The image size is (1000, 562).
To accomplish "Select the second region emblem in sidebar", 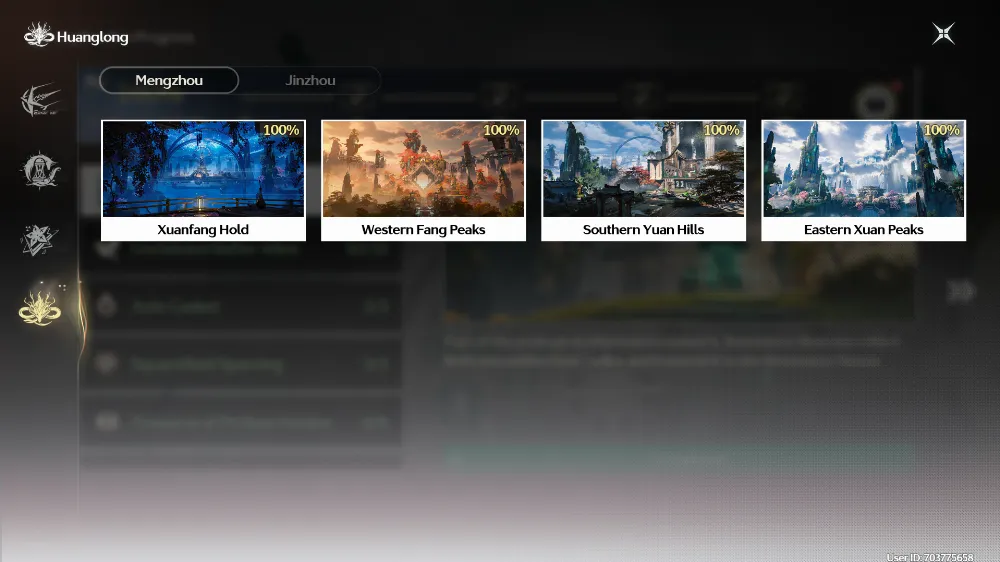I will coord(40,170).
